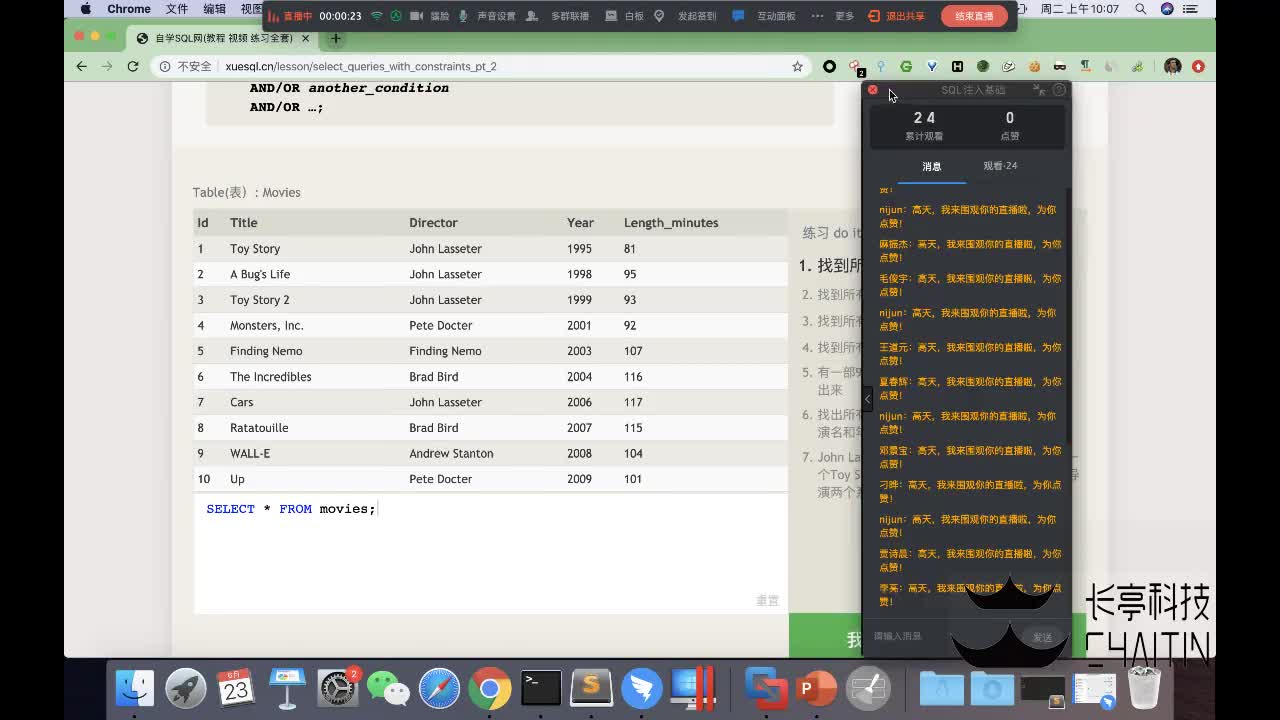Open the 互动面板 interaction panel
The width and height of the screenshot is (1280, 720).
pyautogui.click(x=765, y=16)
